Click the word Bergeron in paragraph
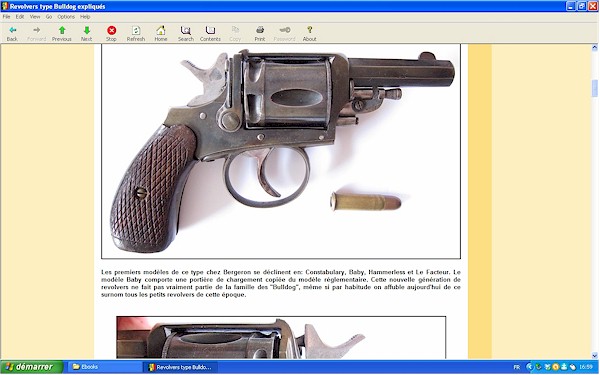The height and width of the screenshot is (375, 600). (x=237, y=272)
